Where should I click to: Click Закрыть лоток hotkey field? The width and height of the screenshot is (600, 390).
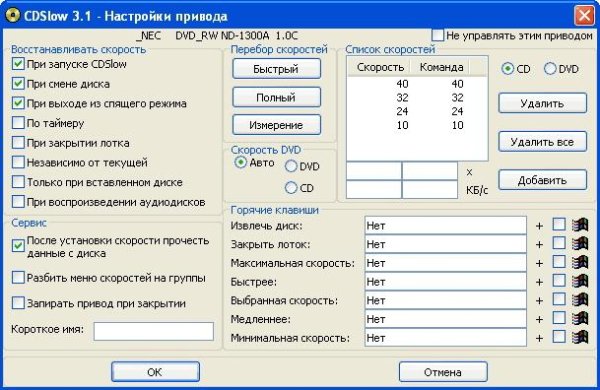click(445, 244)
